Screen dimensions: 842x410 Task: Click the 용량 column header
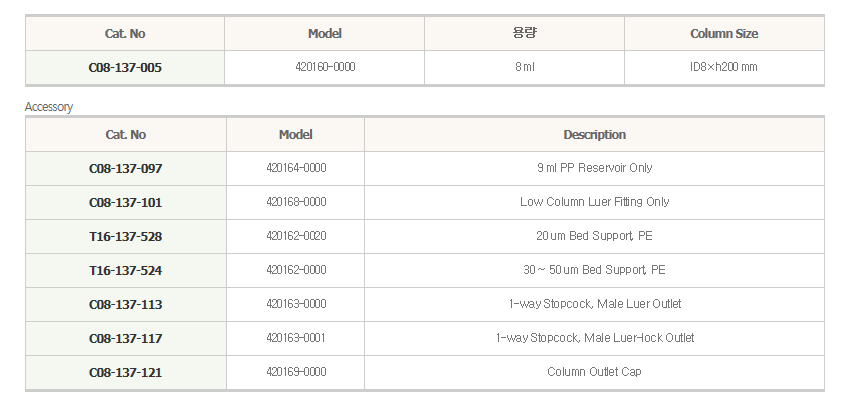(525, 33)
